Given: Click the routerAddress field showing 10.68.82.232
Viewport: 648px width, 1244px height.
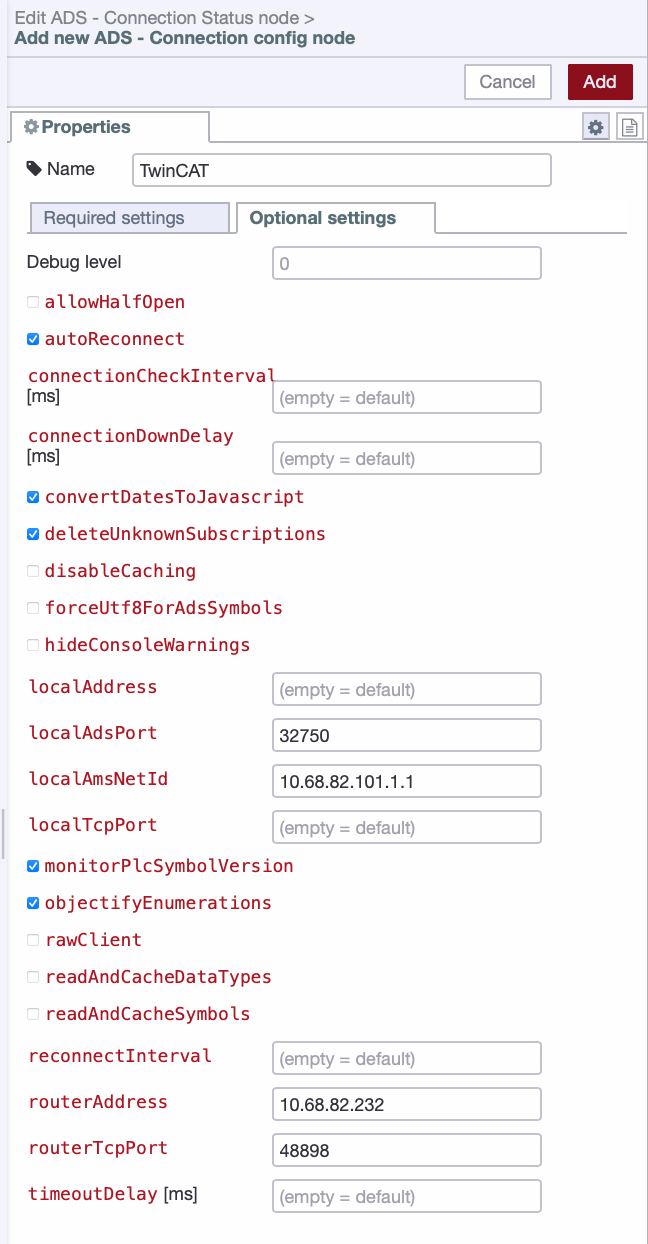Looking at the screenshot, I should (406, 1103).
